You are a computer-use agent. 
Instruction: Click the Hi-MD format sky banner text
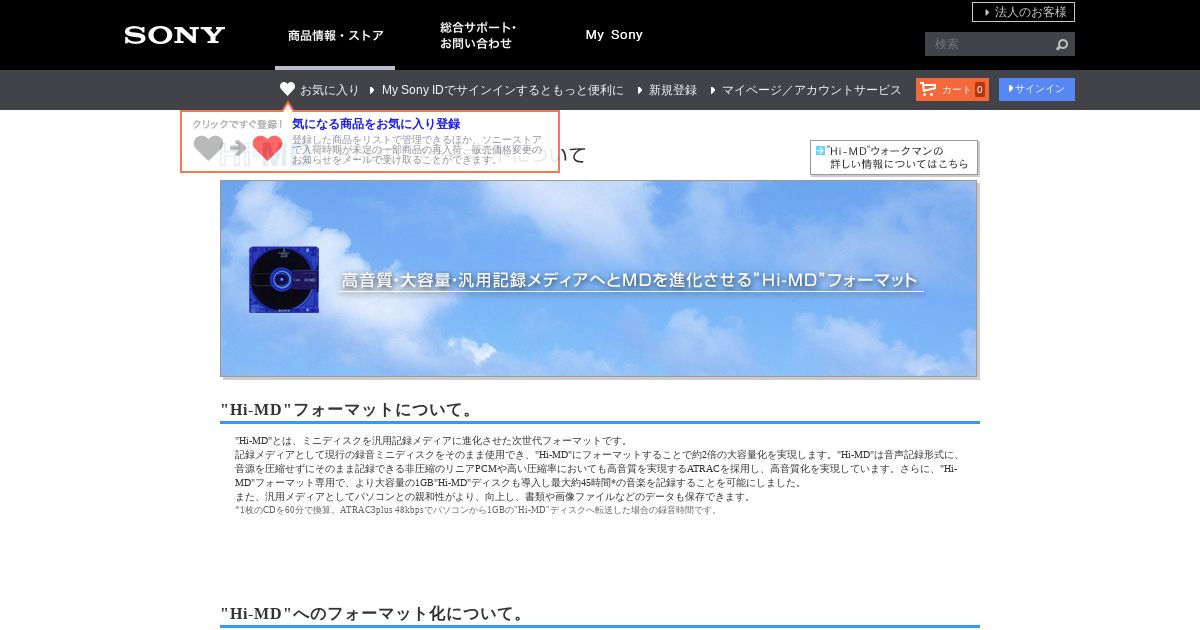click(x=630, y=281)
